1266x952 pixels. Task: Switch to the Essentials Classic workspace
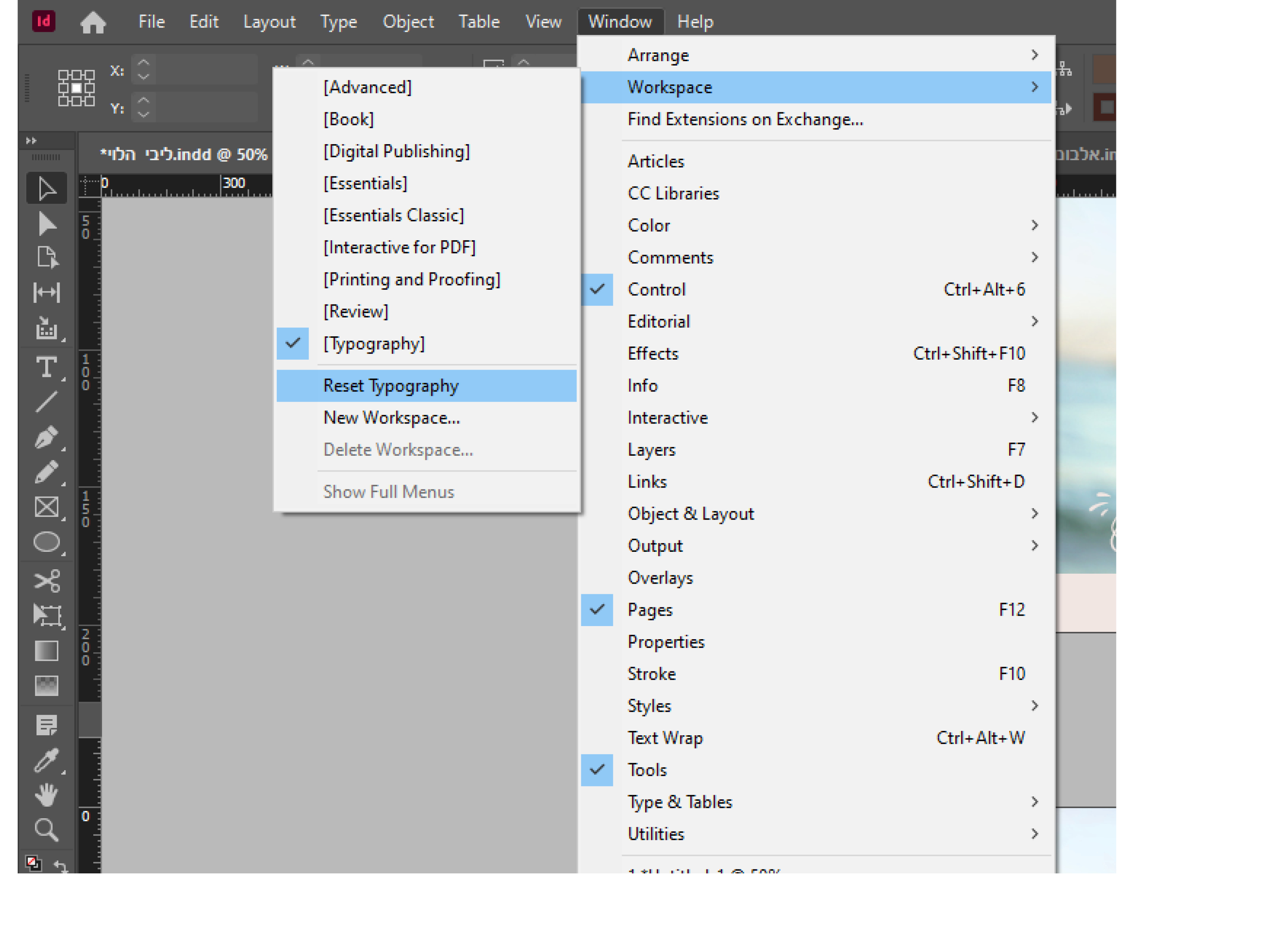tap(393, 215)
